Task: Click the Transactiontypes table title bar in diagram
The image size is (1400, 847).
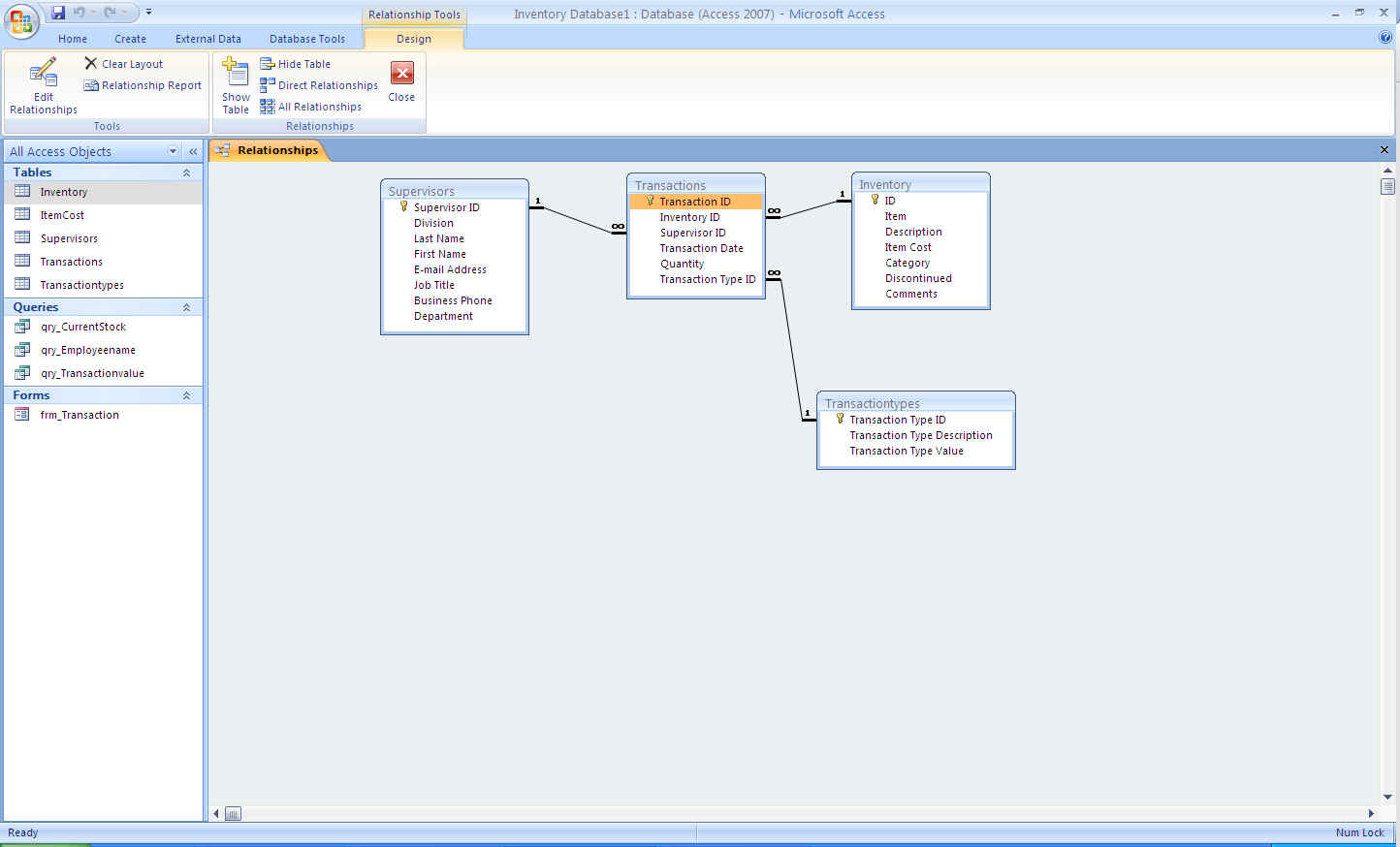Action: 916,403
